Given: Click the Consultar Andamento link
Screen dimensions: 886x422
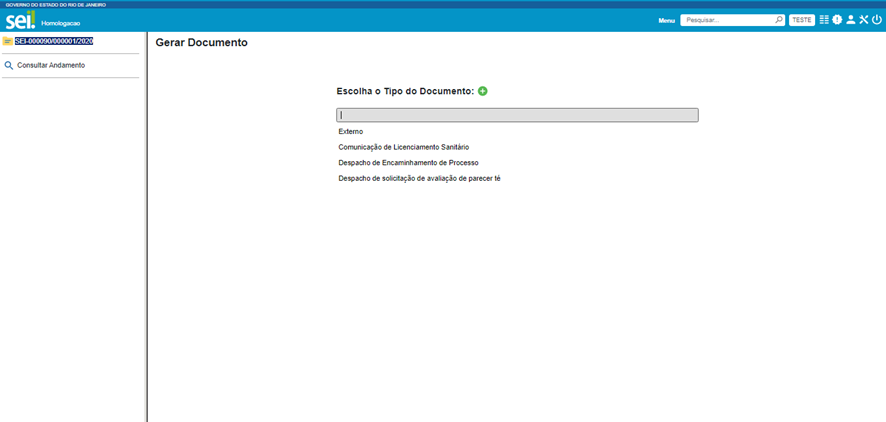Looking at the screenshot, I should 51,65.
